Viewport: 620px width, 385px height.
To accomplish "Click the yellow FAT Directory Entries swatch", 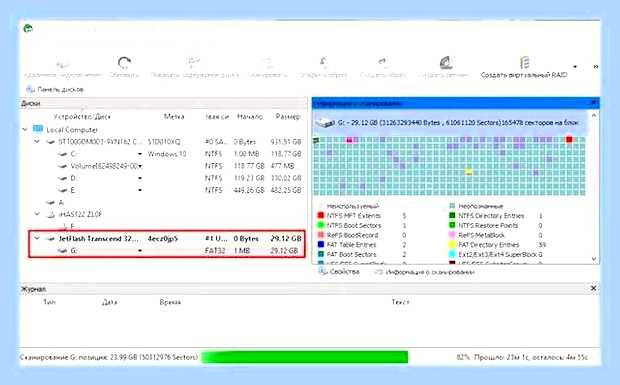I will [x=452, y=245].
